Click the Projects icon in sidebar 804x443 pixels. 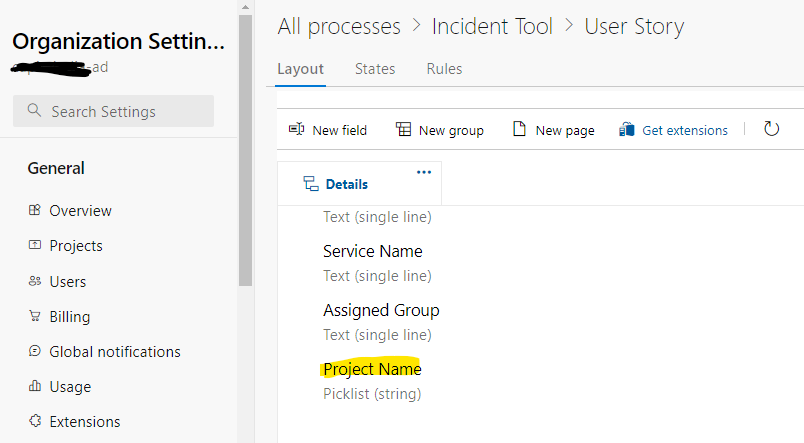35,246
